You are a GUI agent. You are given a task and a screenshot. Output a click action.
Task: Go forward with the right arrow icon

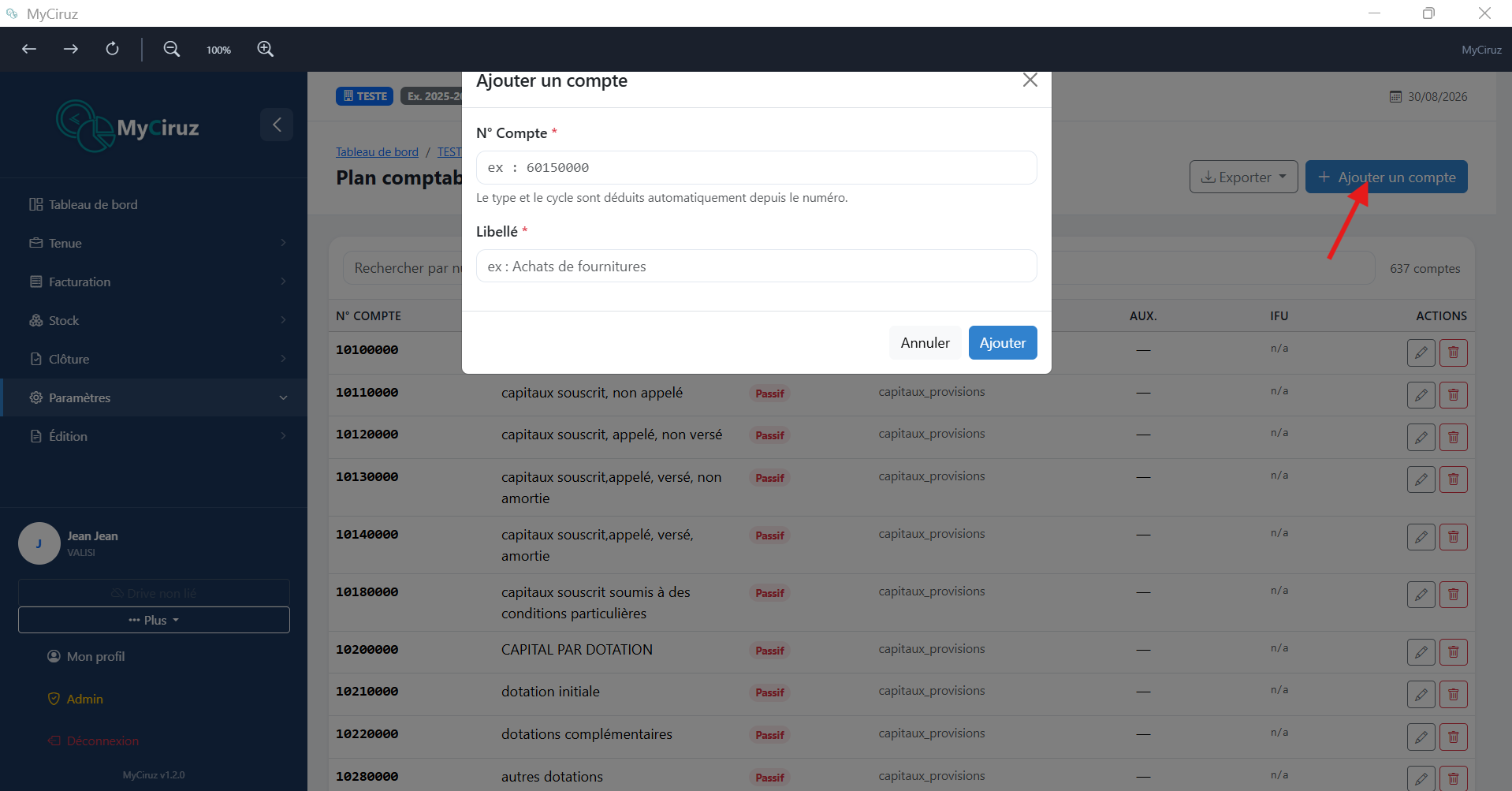coord(71,49)
